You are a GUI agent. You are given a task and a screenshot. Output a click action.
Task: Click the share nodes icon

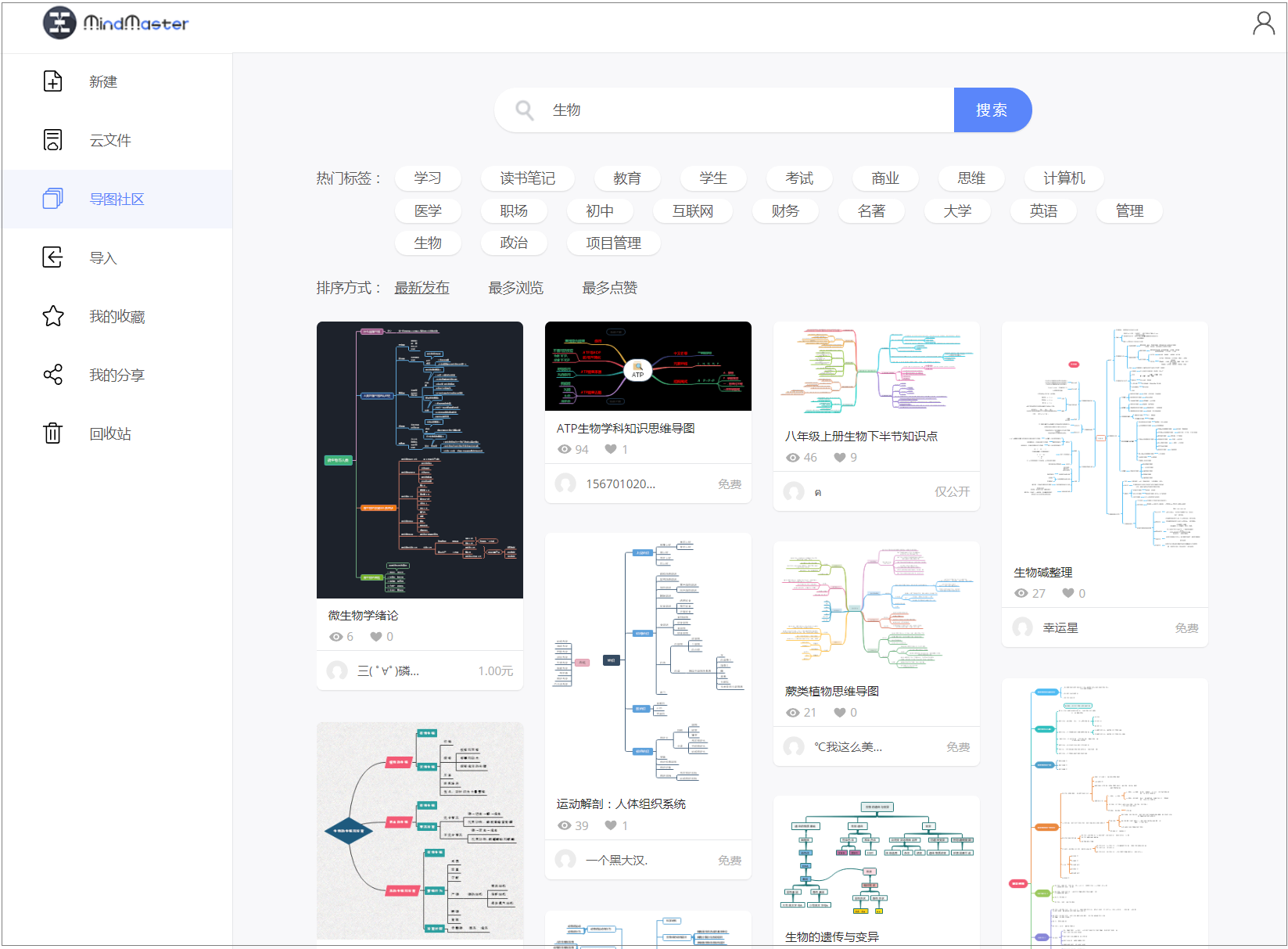tap(52, 375)
